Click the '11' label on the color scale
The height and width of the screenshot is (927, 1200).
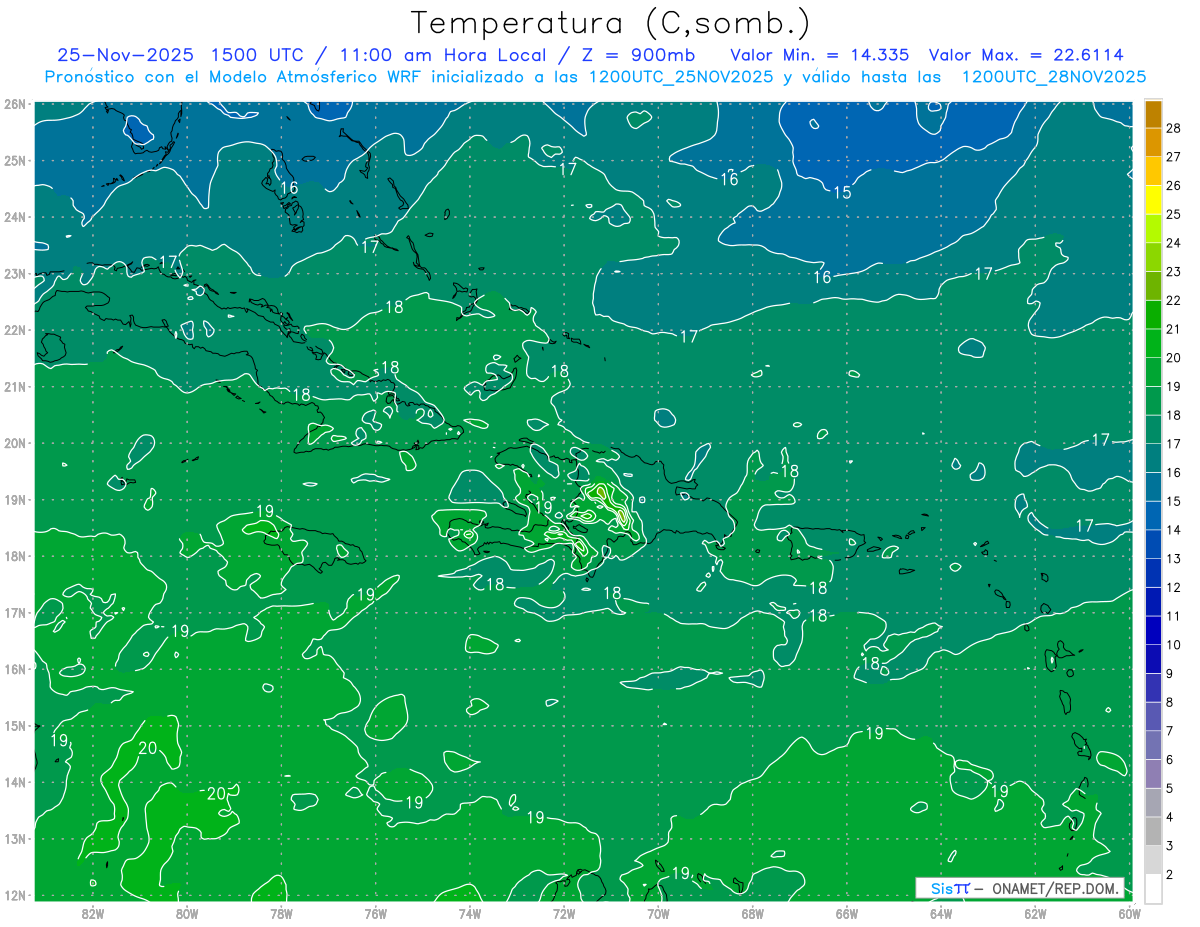point(1173,616)
